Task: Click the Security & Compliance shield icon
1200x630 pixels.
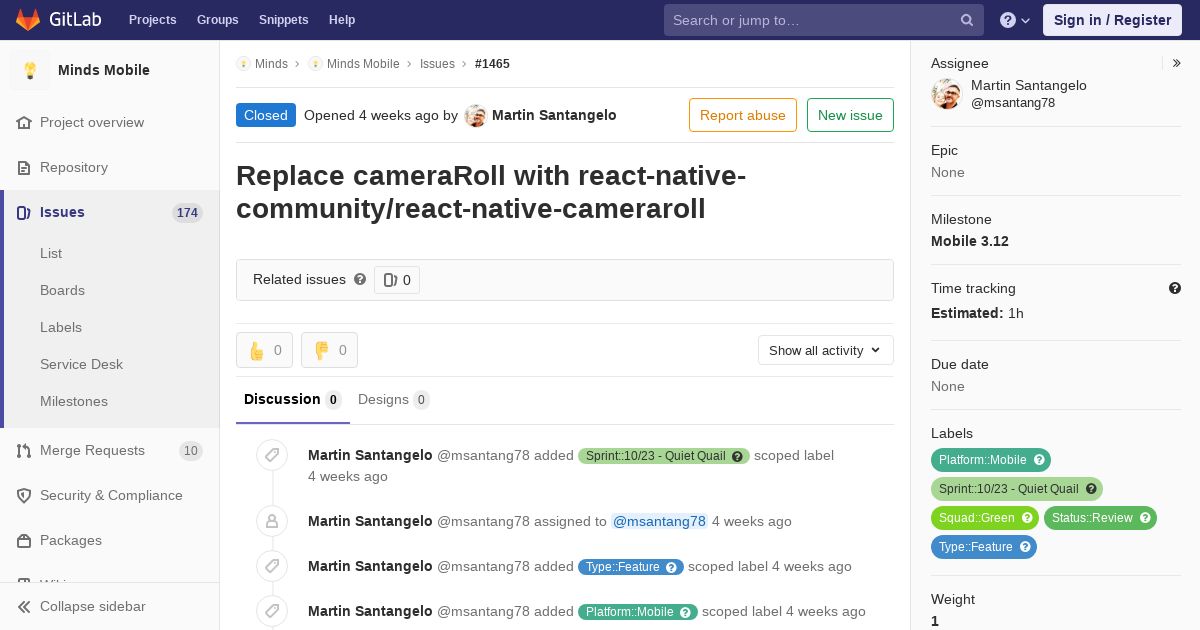Action: [24, 495]
